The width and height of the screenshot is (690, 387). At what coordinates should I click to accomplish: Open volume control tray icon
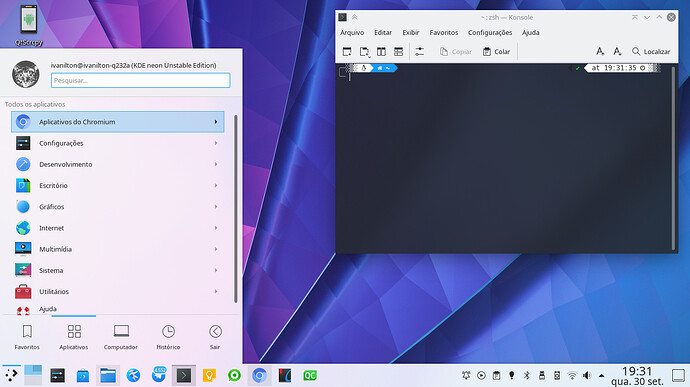(x=587, y=375)
